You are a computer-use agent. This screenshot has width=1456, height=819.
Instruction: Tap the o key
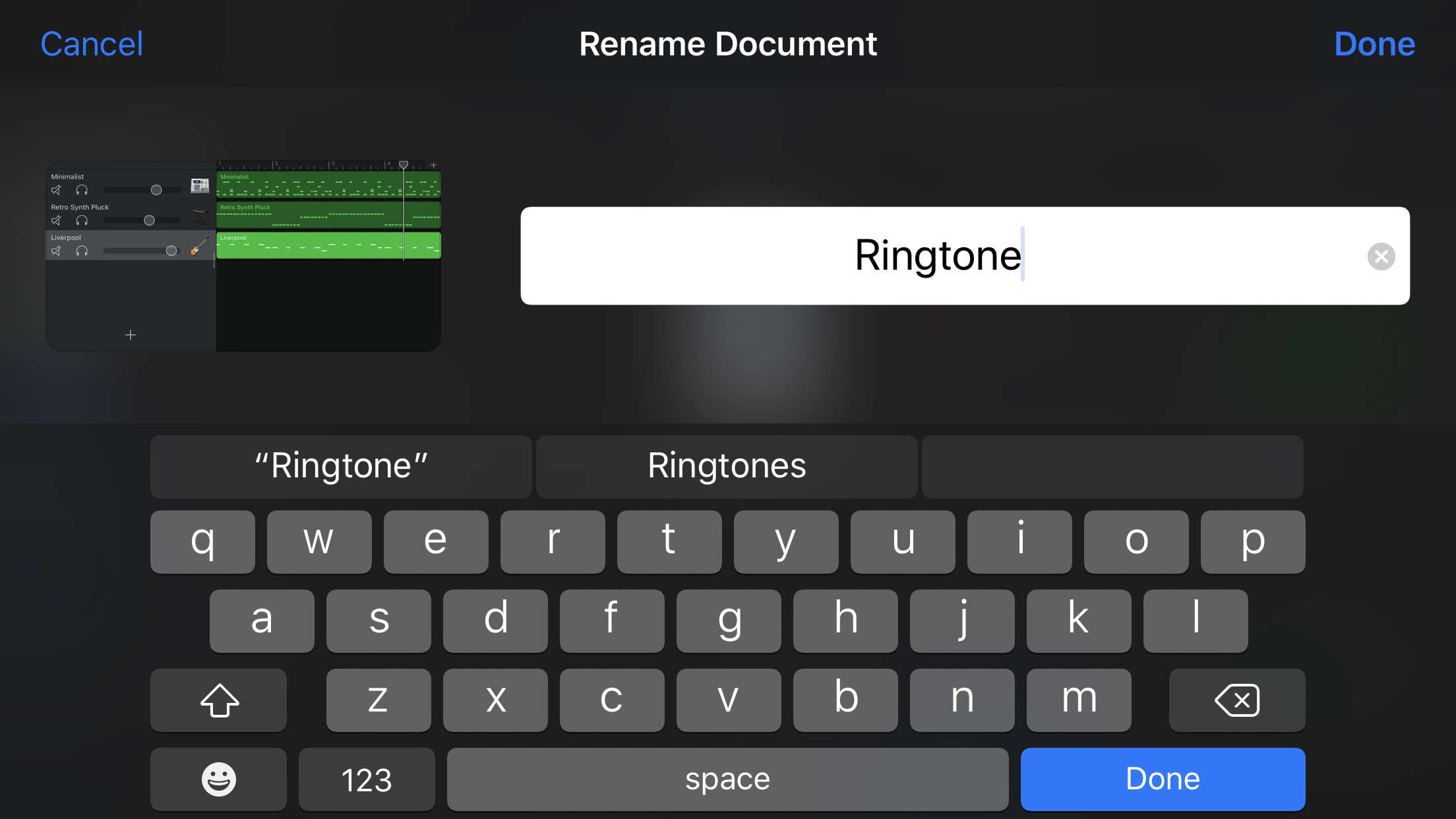(1136, 541)
